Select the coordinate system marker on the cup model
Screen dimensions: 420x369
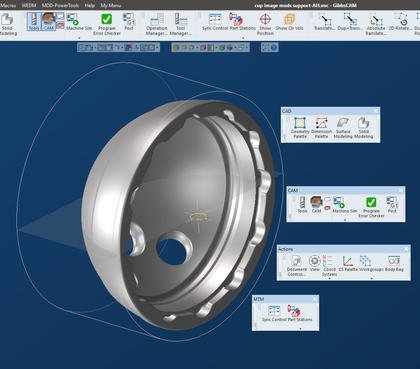pyautogui.click(x=197, y=217)
